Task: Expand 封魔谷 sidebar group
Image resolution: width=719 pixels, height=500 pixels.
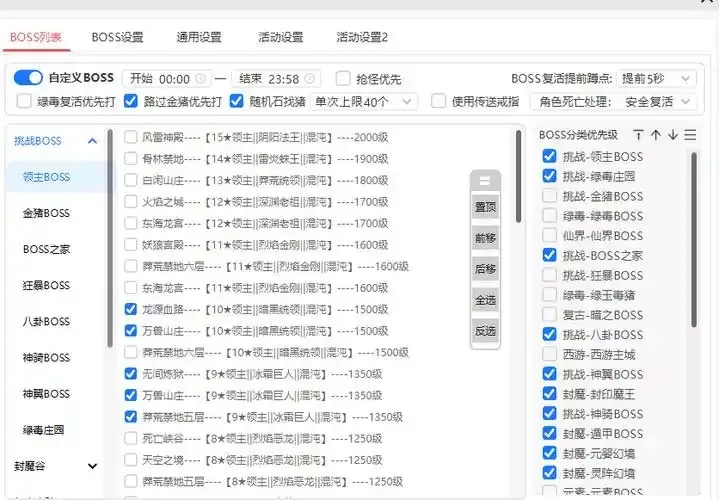Action: tap(92, 466)
